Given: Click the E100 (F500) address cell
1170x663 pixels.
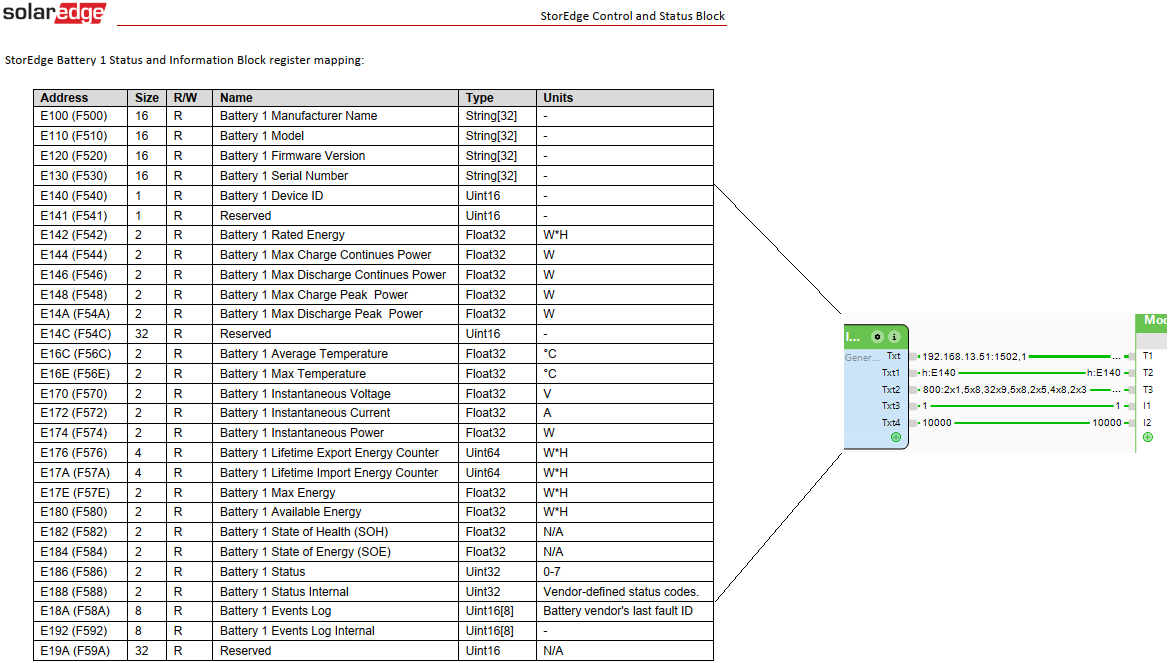Looking at the screenshot, I should [x=73, y=116].
